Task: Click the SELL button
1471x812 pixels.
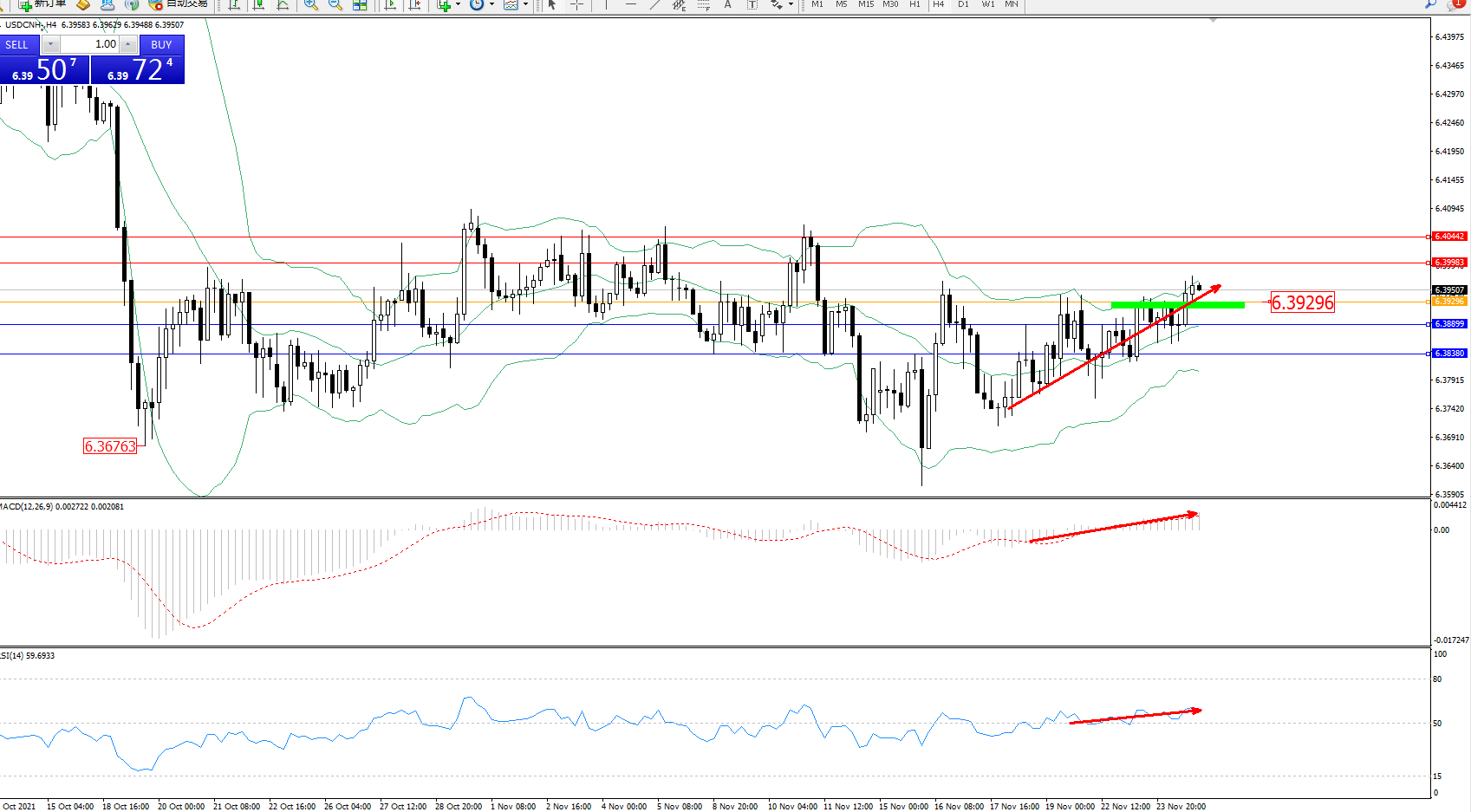Action: [16, 44]
